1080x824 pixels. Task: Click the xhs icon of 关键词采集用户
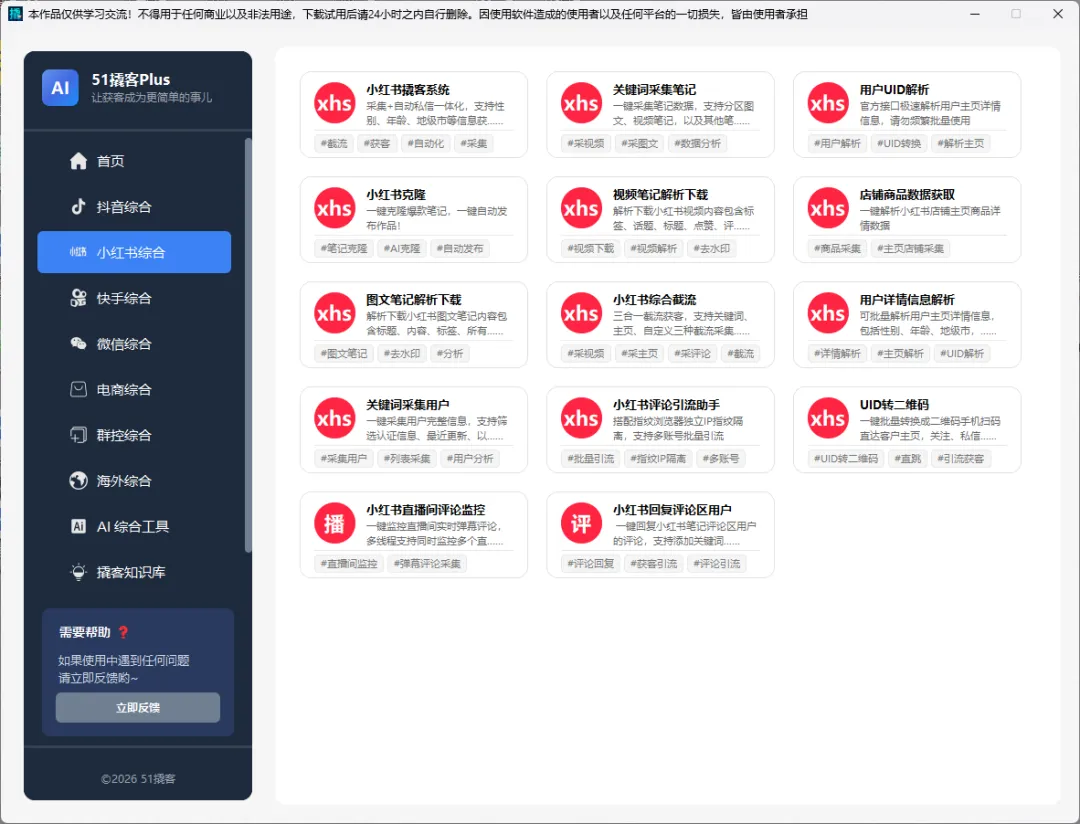(x=335, y=418)
